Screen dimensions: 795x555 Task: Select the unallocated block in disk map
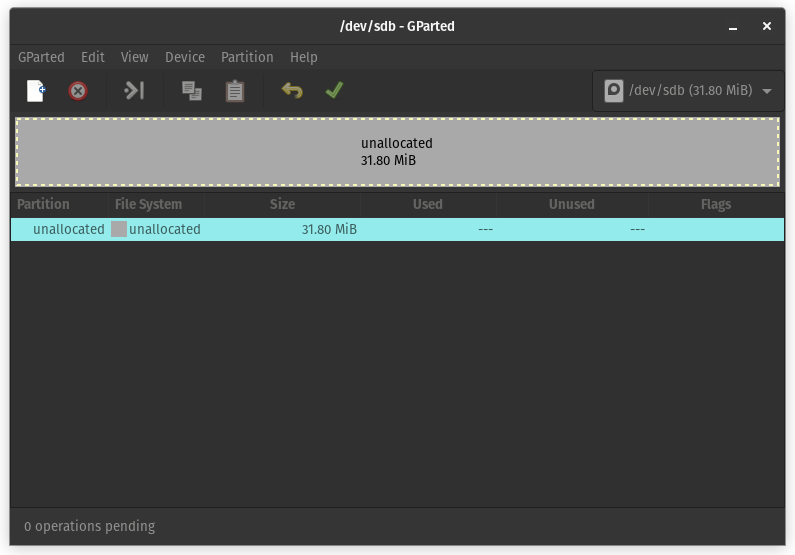click(x=398, y=152)
